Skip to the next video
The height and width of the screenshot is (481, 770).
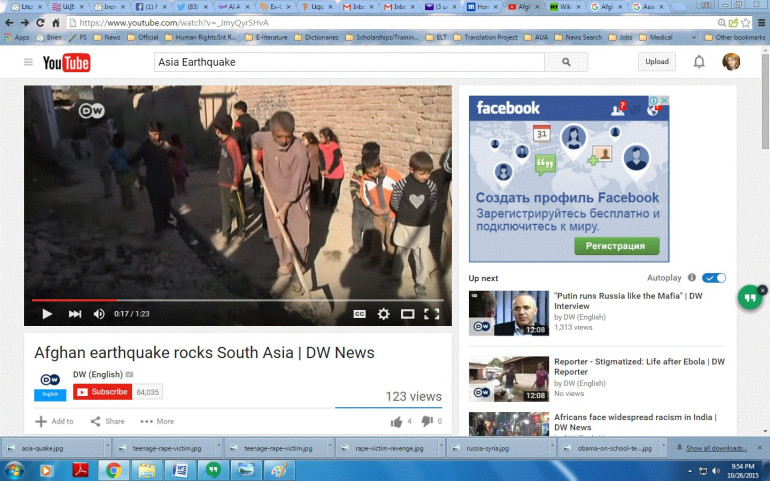point(75,313)
